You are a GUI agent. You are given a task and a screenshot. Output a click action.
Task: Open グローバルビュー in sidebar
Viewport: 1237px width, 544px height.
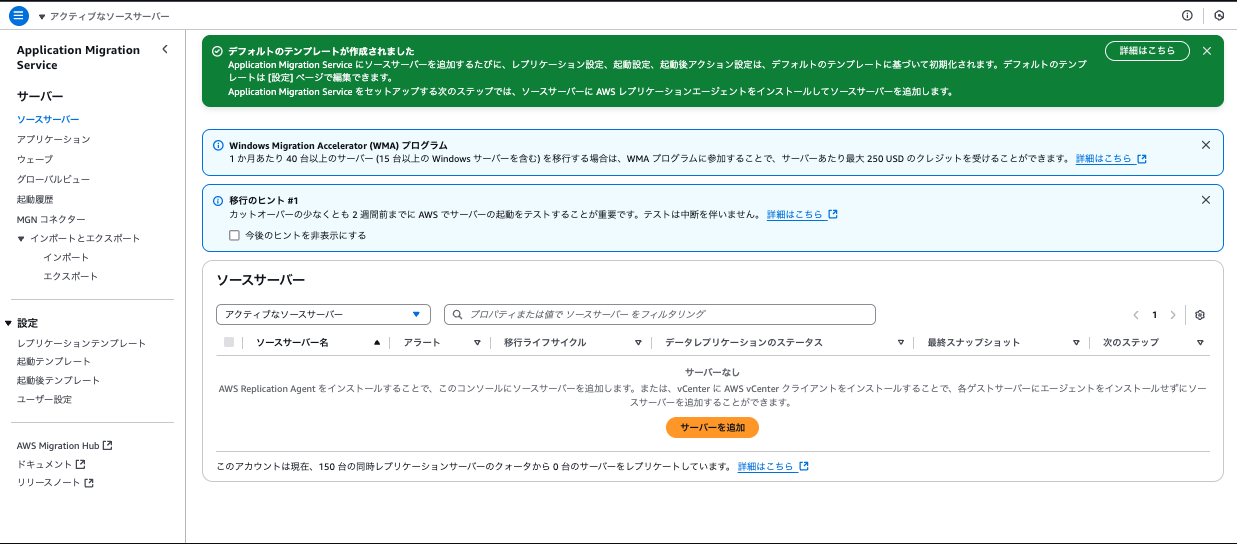[54, 180]
